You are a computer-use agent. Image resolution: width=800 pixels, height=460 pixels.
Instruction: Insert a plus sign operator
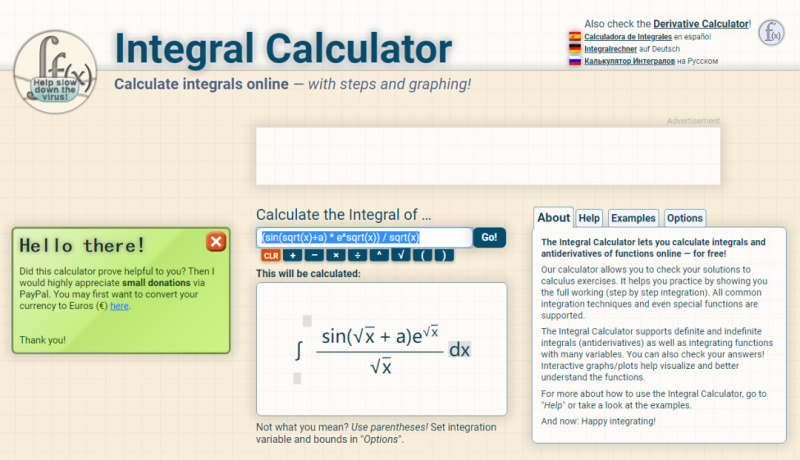coord(292,255)
